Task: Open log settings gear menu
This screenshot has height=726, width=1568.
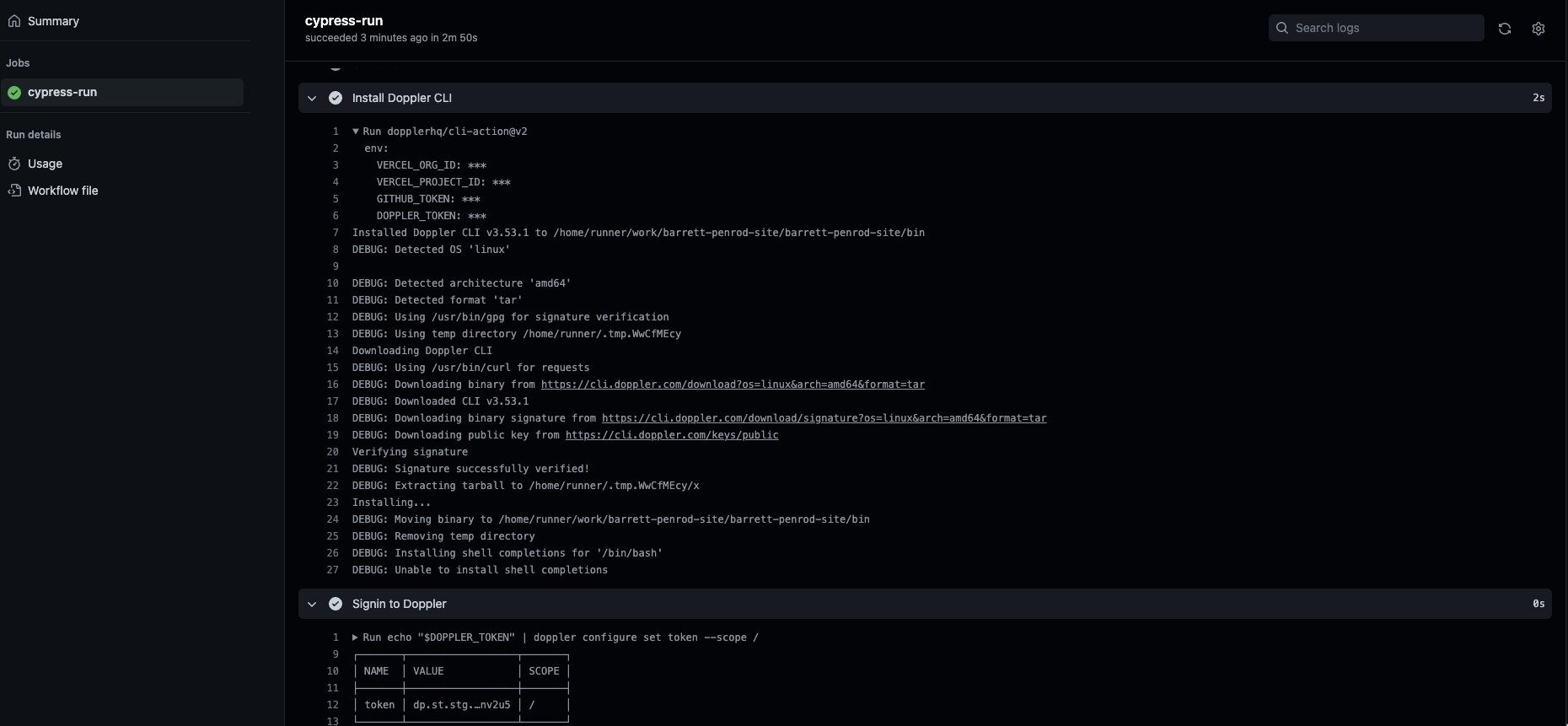Action: pos(1538,29)
